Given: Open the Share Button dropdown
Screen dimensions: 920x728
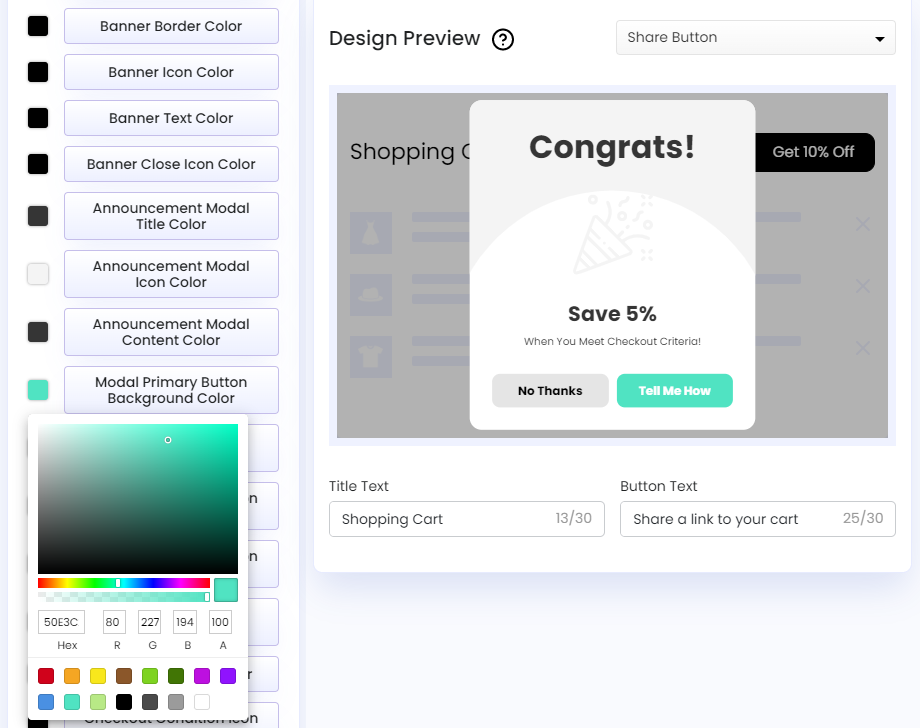Looking at the screenshot, I should [x=754, y=37].
